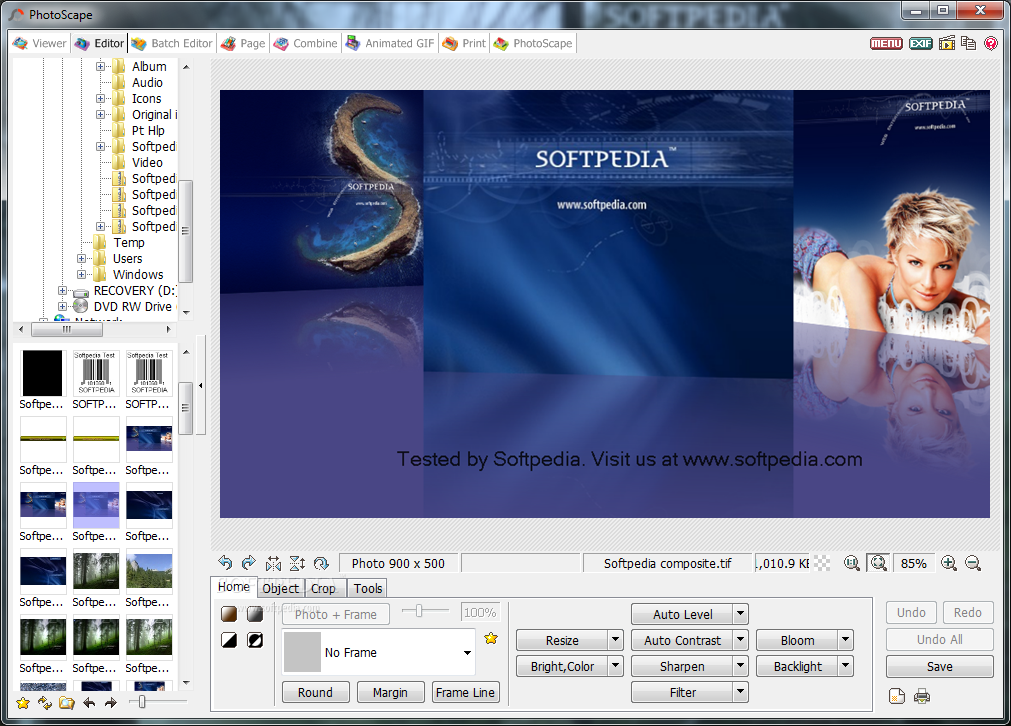The width and height of the screenshot is (1011, 726).
Task: Click the frame opacity slider handle
Action: (x=419, y=610)
